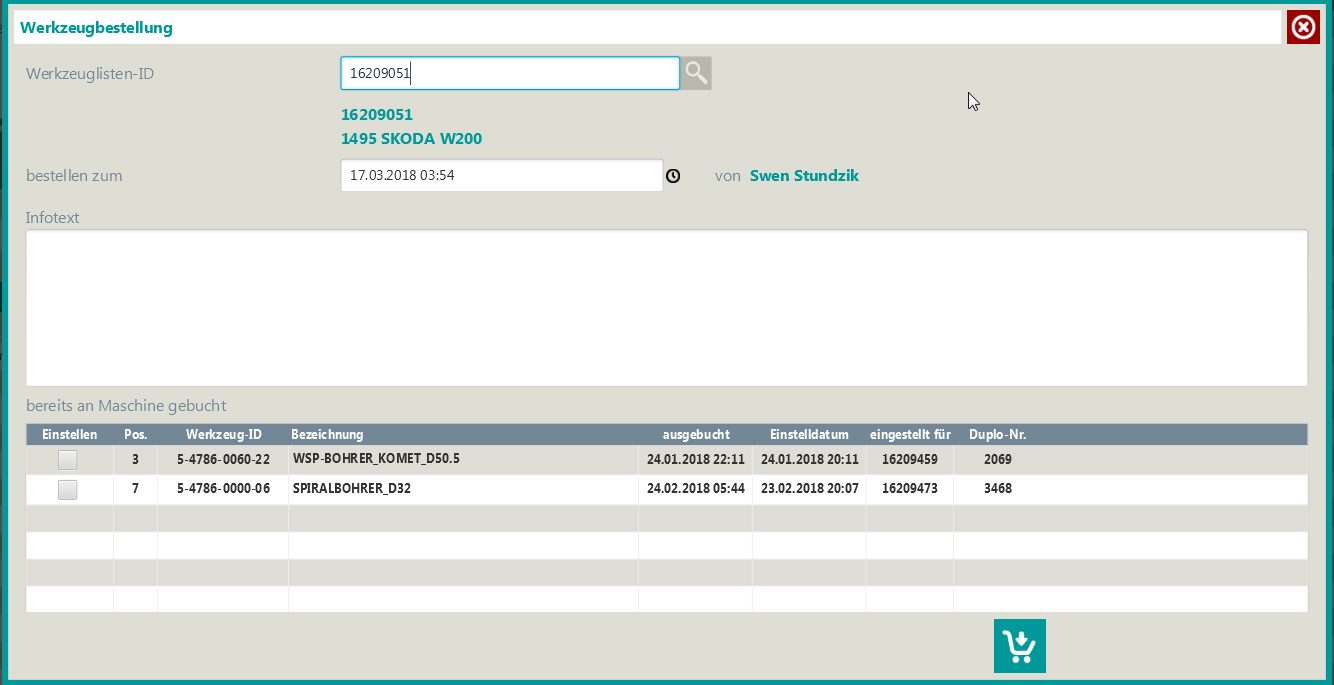Focus the Werkzeuglisten-ID input field
This screenshot has width=1334, height=685.
click(510, 73)
